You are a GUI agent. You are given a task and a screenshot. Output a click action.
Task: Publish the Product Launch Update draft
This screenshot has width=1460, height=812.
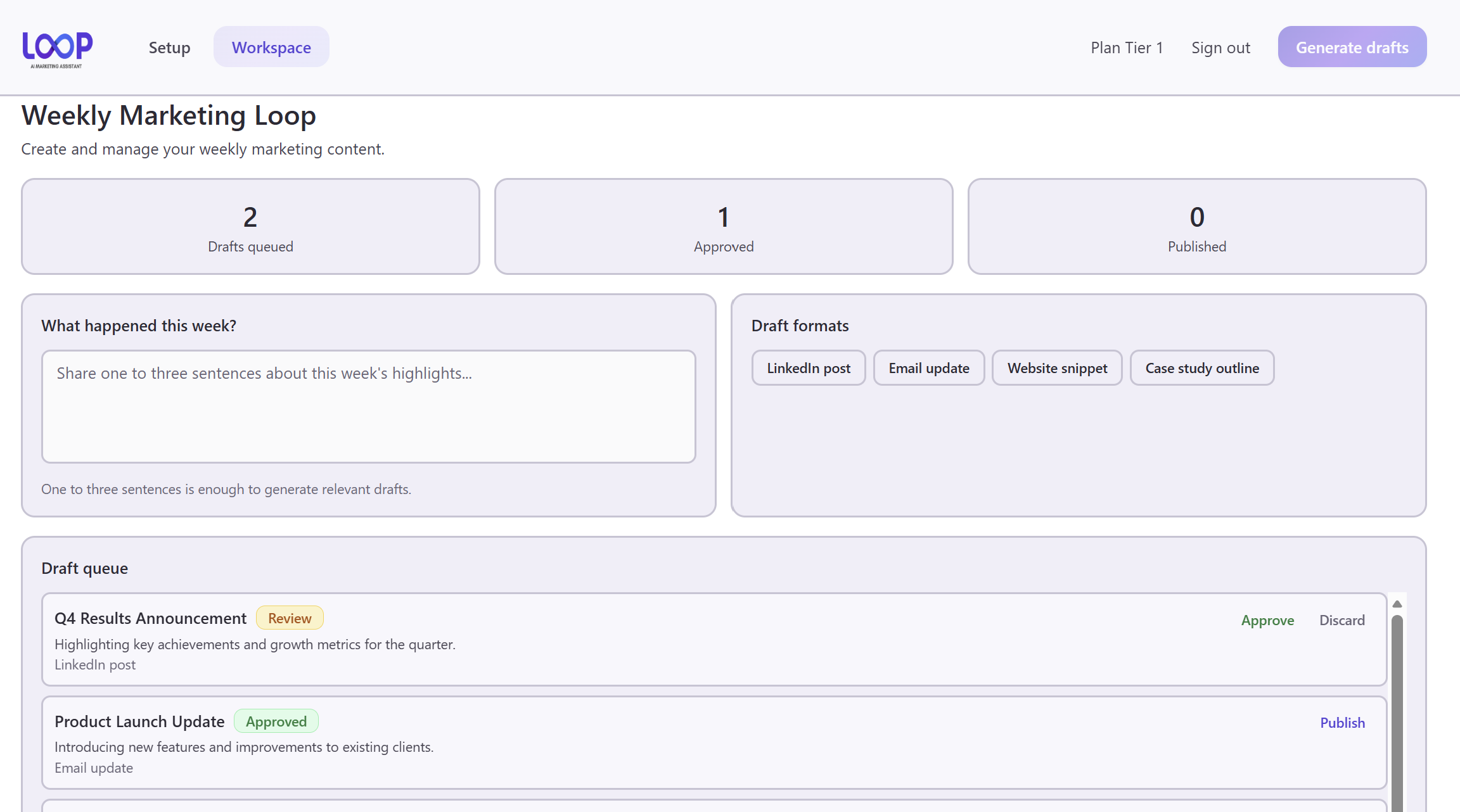1343,722
